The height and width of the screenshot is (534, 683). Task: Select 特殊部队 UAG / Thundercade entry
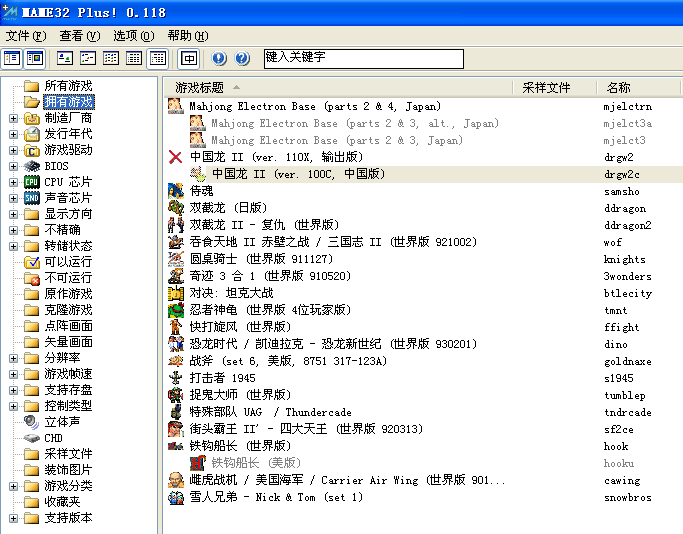pos(270,412)
